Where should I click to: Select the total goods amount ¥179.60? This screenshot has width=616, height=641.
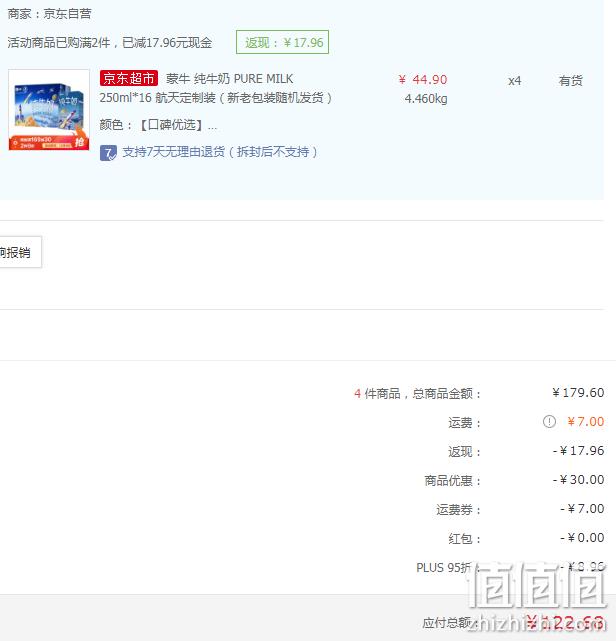point(578,392)
